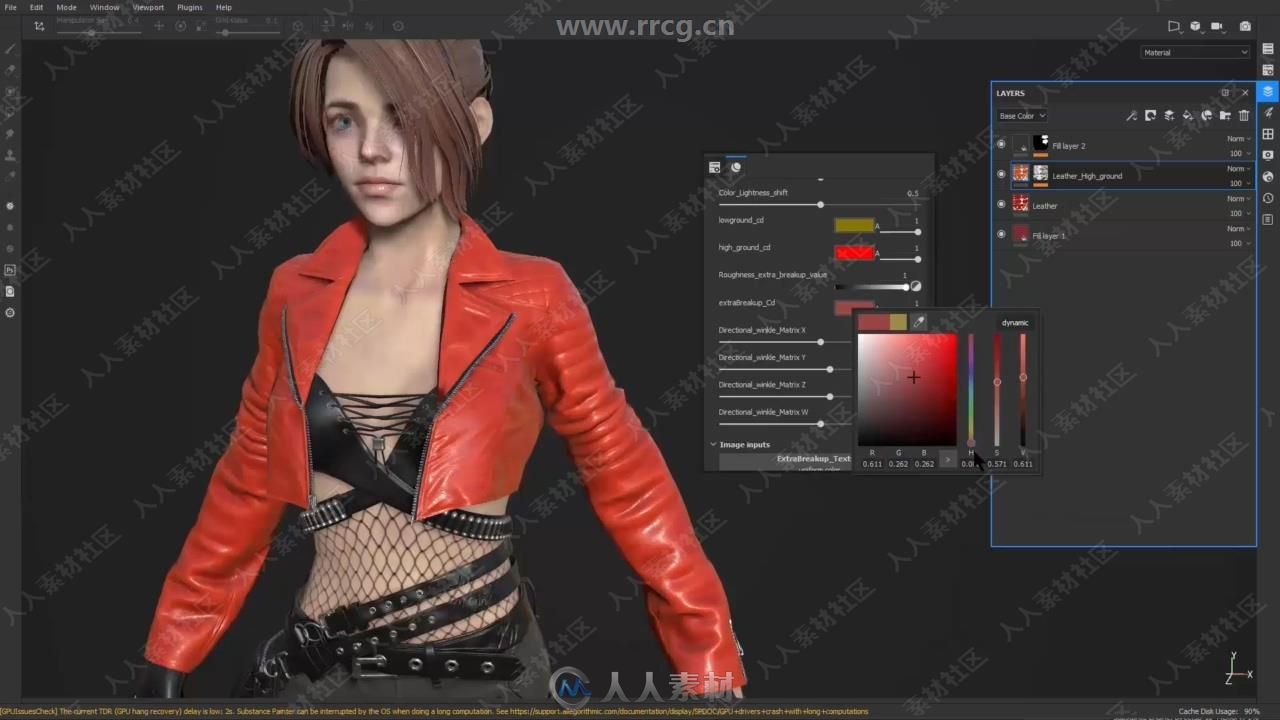Select the Eraser tool in left toolbar
Viewport: 1280px width, 720px height.
tap(10, 70)
